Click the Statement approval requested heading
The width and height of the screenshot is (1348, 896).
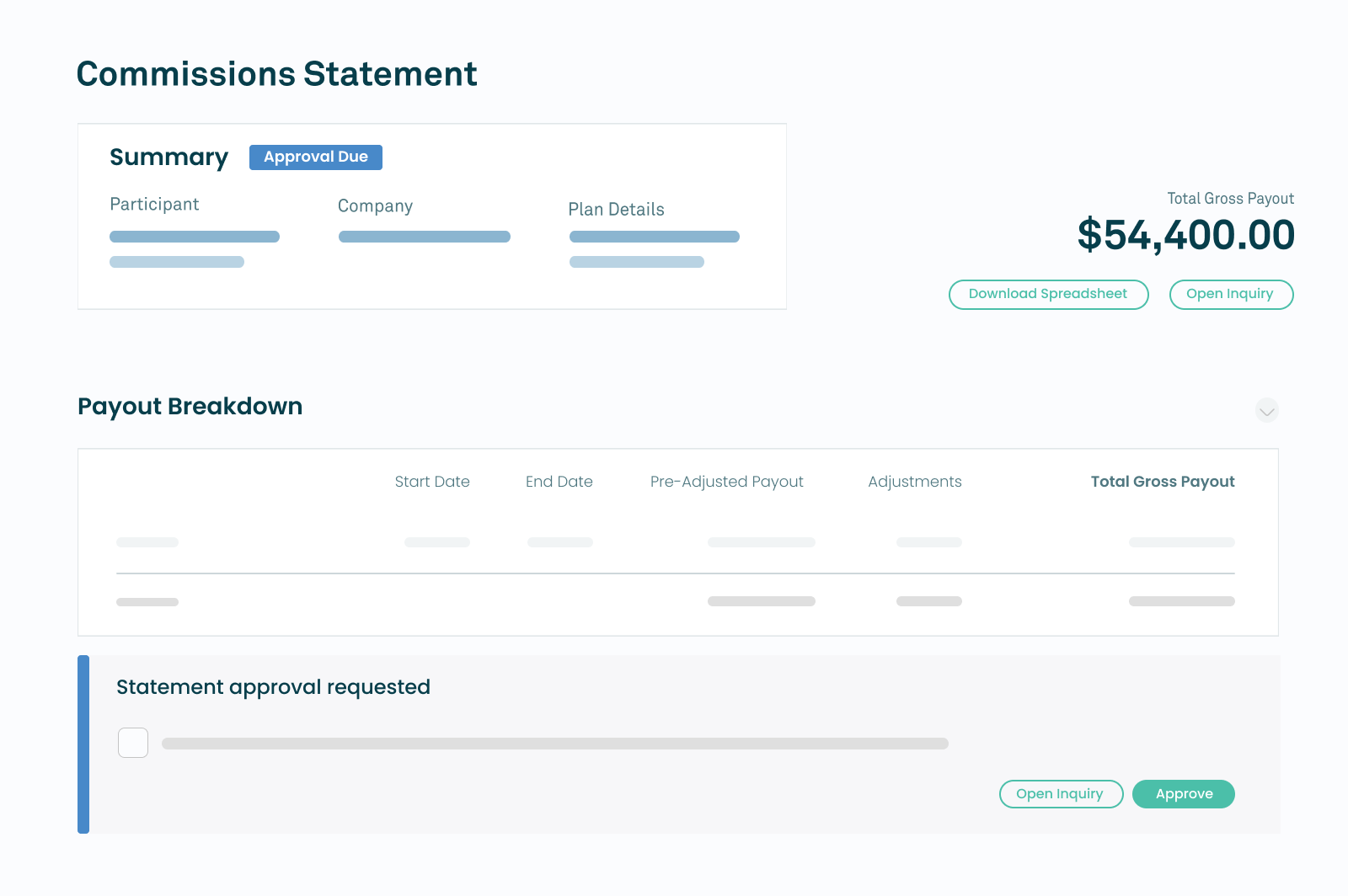pyautogui.click(x=273, y=687)
